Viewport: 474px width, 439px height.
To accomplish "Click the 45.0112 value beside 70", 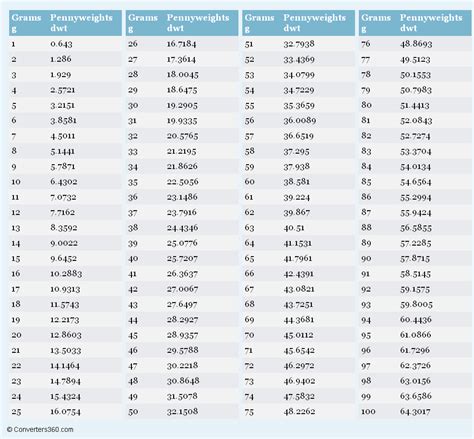I will (x=298, y=335).
